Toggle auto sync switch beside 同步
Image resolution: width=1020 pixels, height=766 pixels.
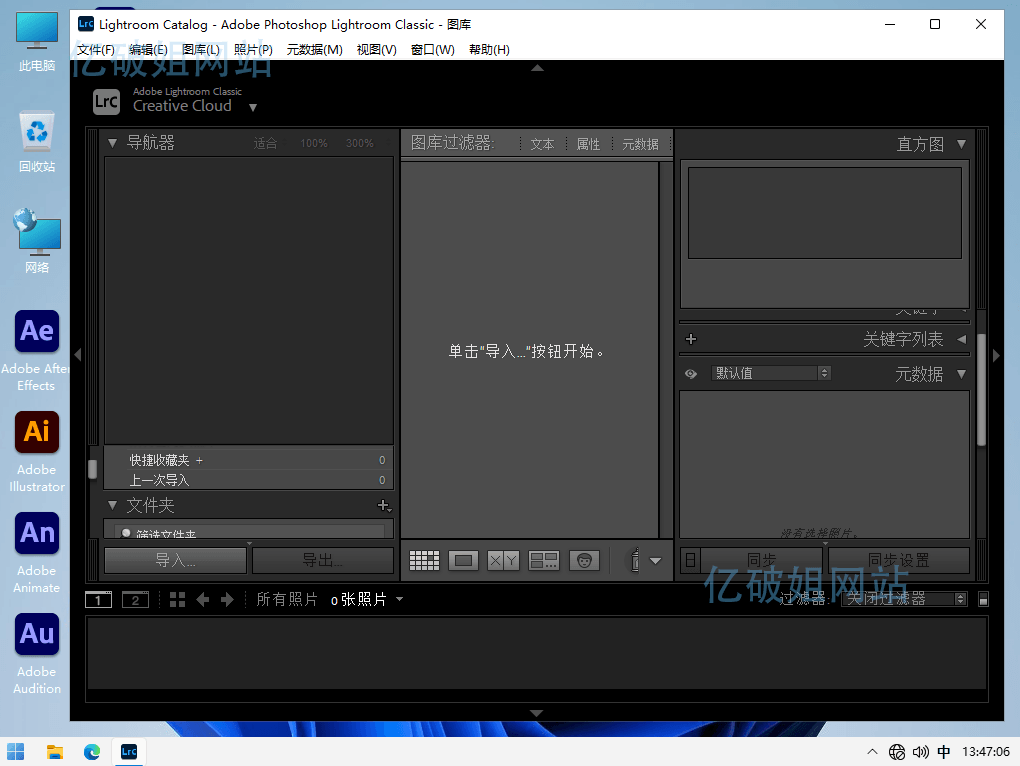pos(691,560)
